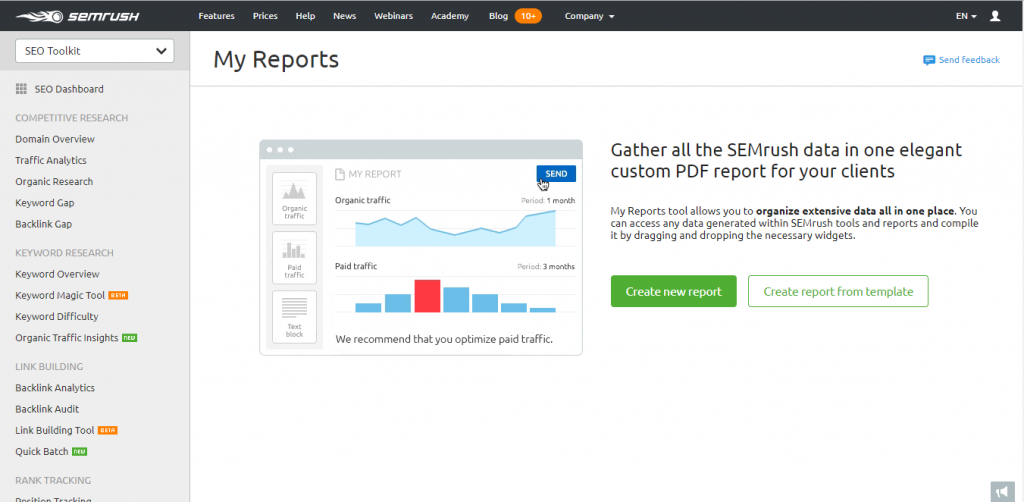Open the Blog link
1024x502 pixels.
[x=498, y=16]
